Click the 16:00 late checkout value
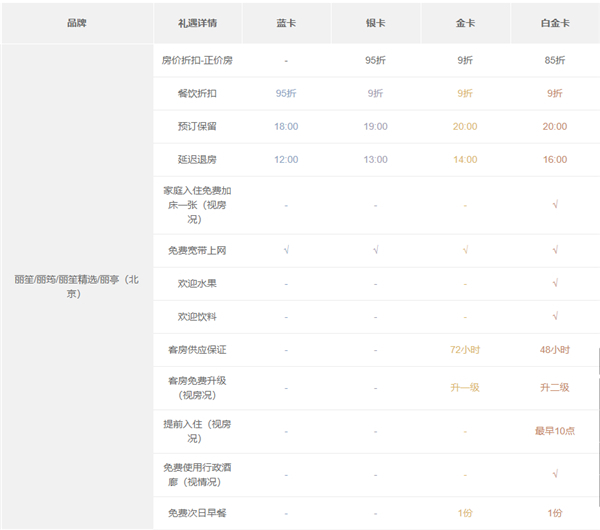 point(554,160)
